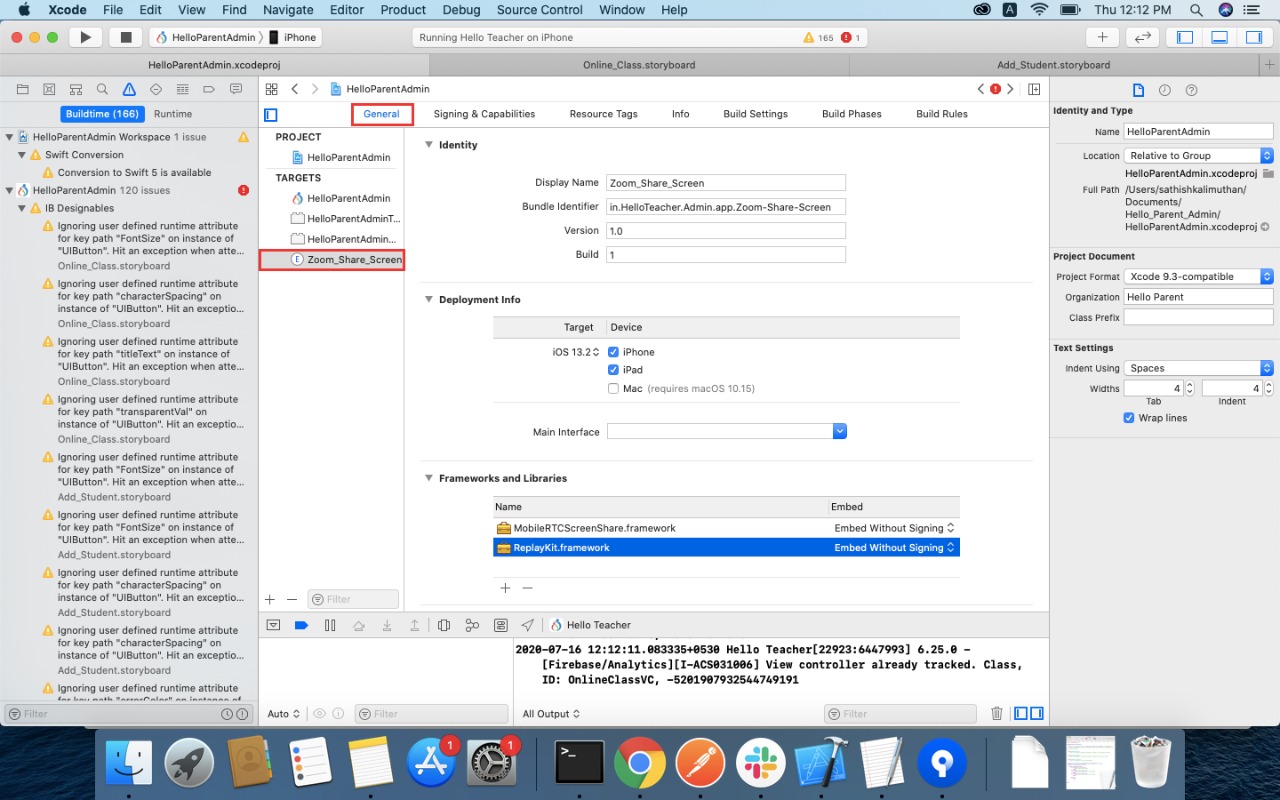Screen dimensions: 1280x800
Task: Open the Source Control menu
Action: pos(540,10)
